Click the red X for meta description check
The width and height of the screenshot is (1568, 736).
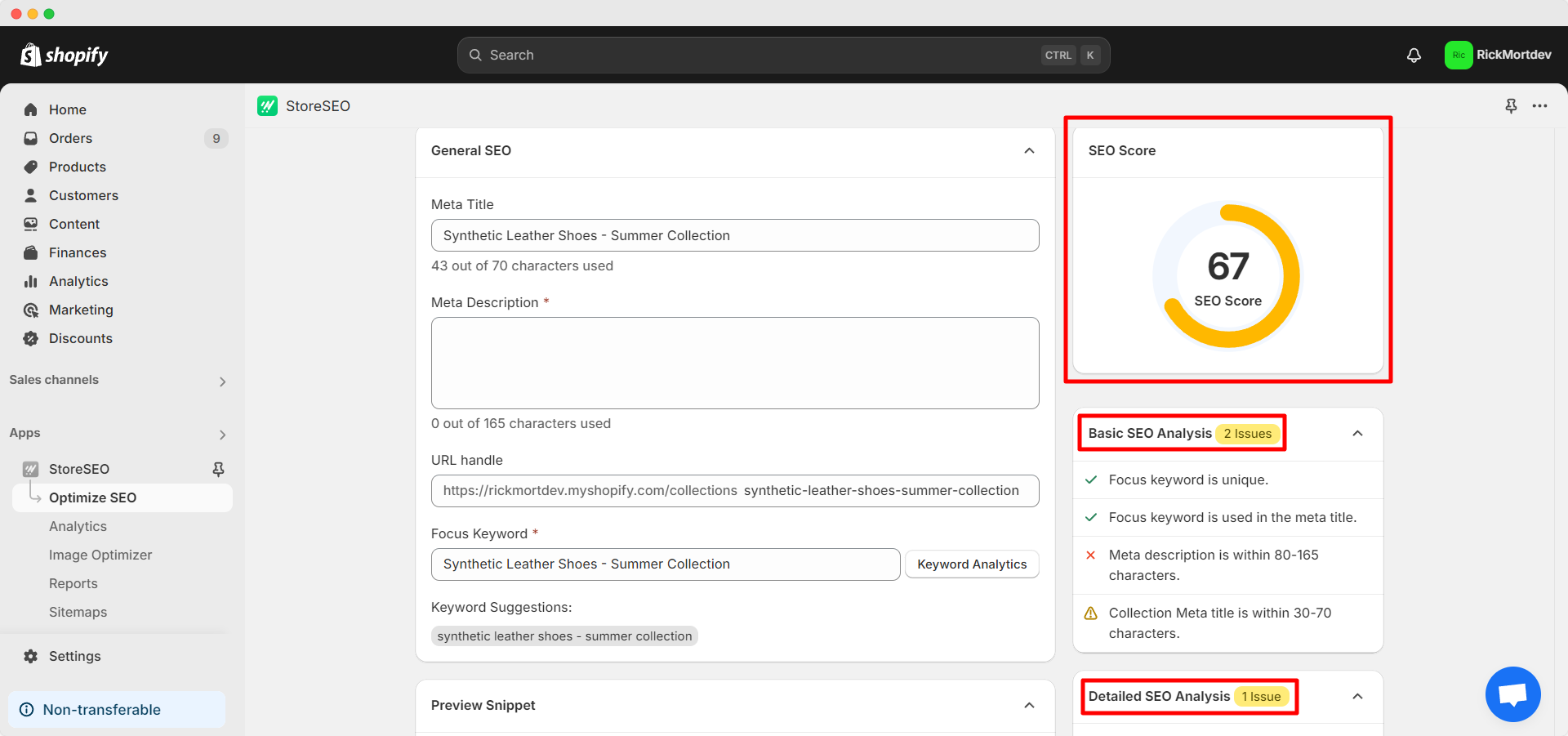tap(1090, 555)
